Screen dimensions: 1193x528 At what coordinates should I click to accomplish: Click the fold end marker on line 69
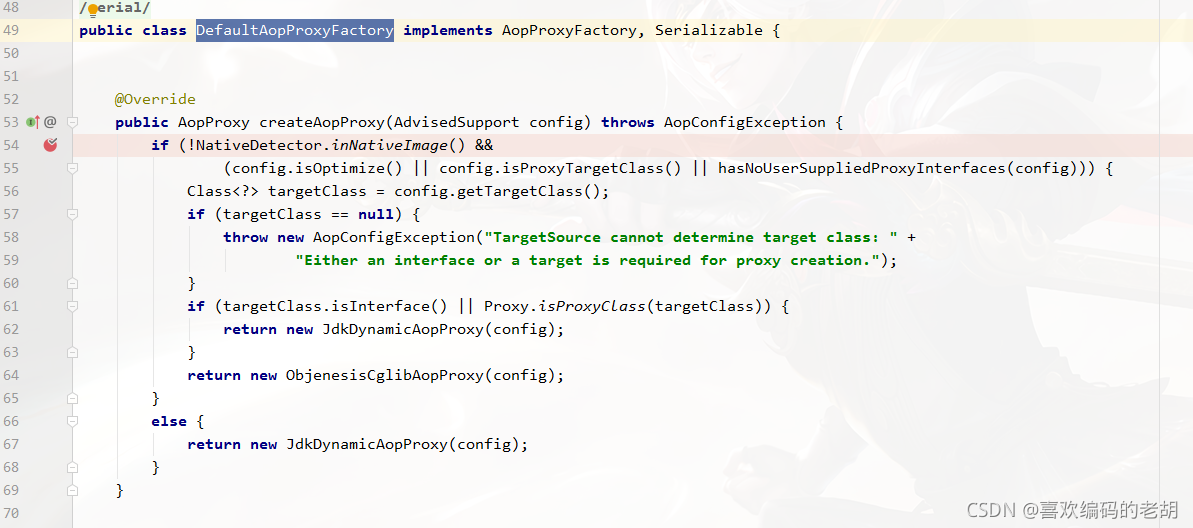72,490
